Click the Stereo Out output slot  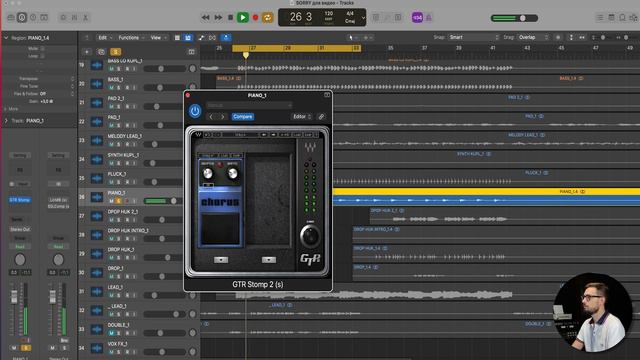tap(20, 229)
